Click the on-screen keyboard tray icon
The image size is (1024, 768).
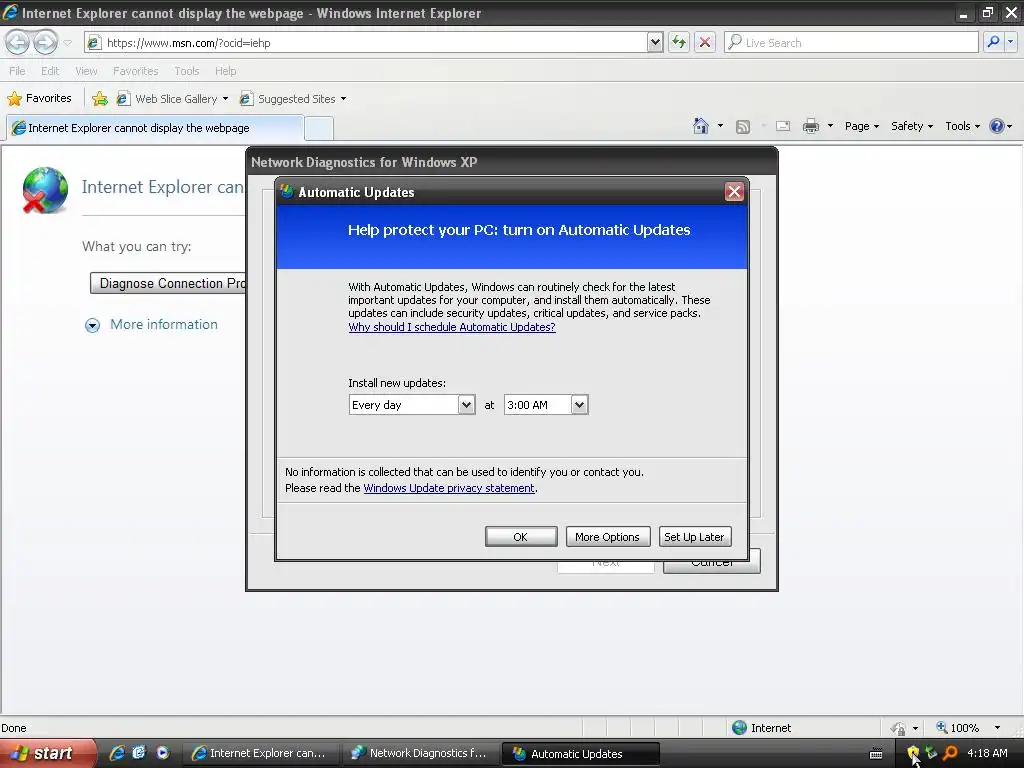pyautogui.click(x=876, y=754)
